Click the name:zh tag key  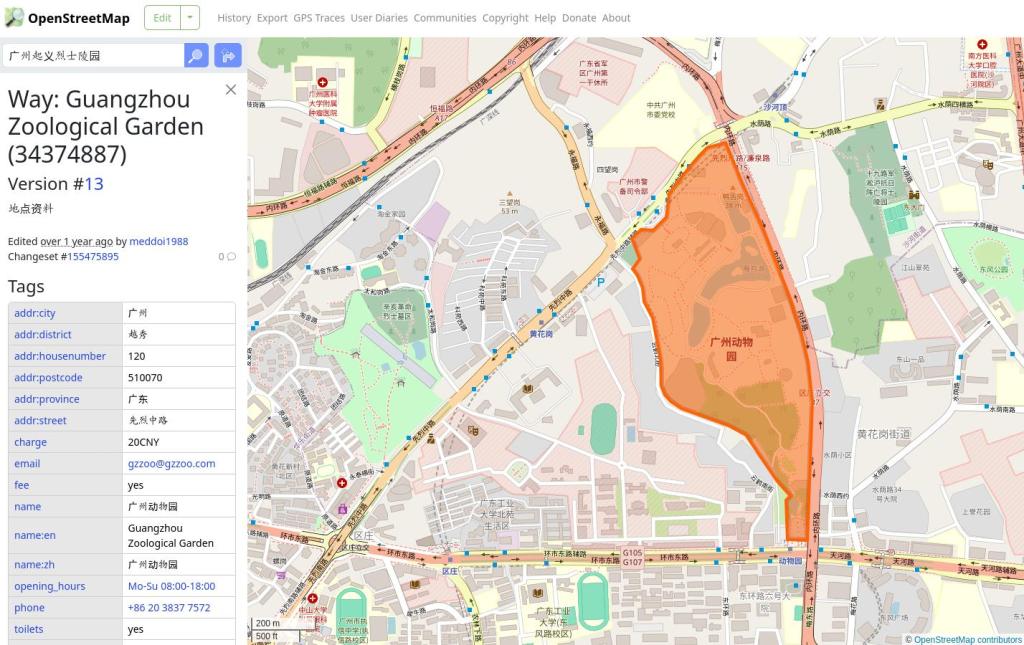pyautogui.click(x=35, y=565)
